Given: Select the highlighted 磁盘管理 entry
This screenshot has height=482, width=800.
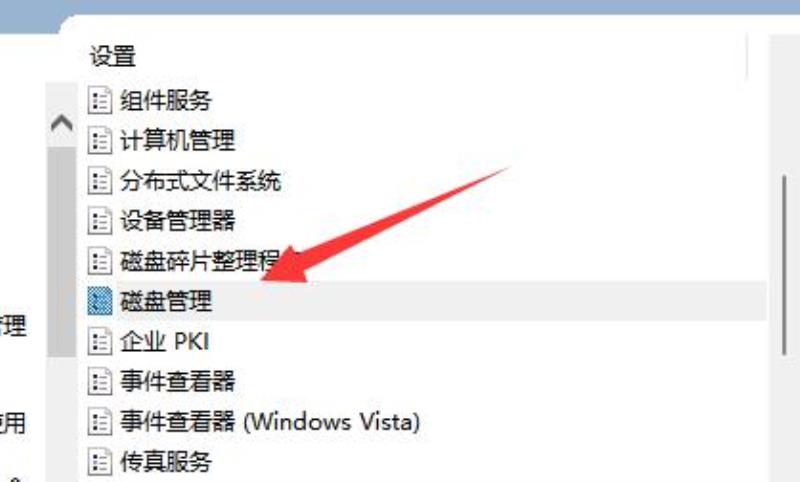Looking at the screenshot, I should [x=427, y=301].
